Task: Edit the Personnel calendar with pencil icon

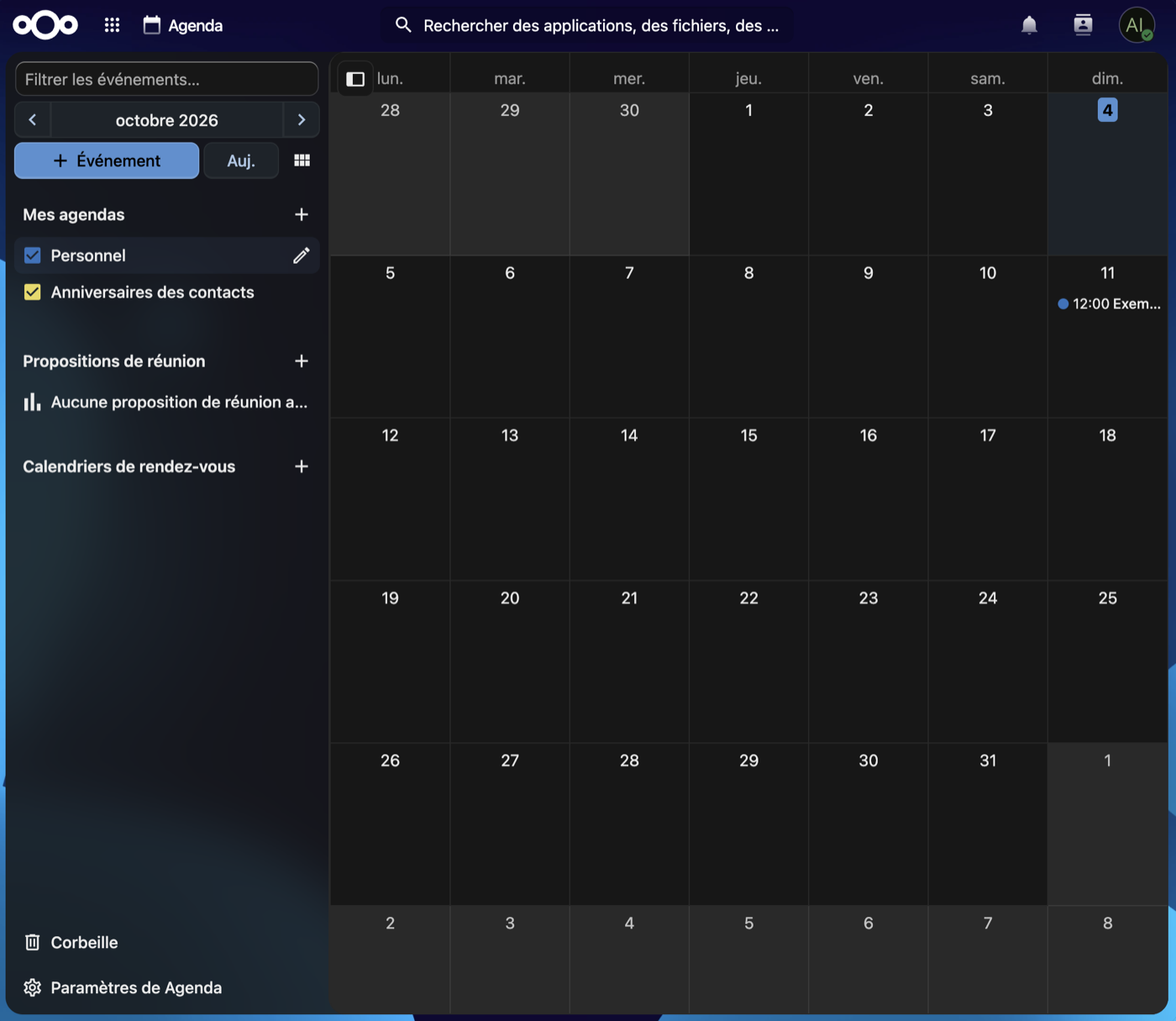Action: click(301, 255)
